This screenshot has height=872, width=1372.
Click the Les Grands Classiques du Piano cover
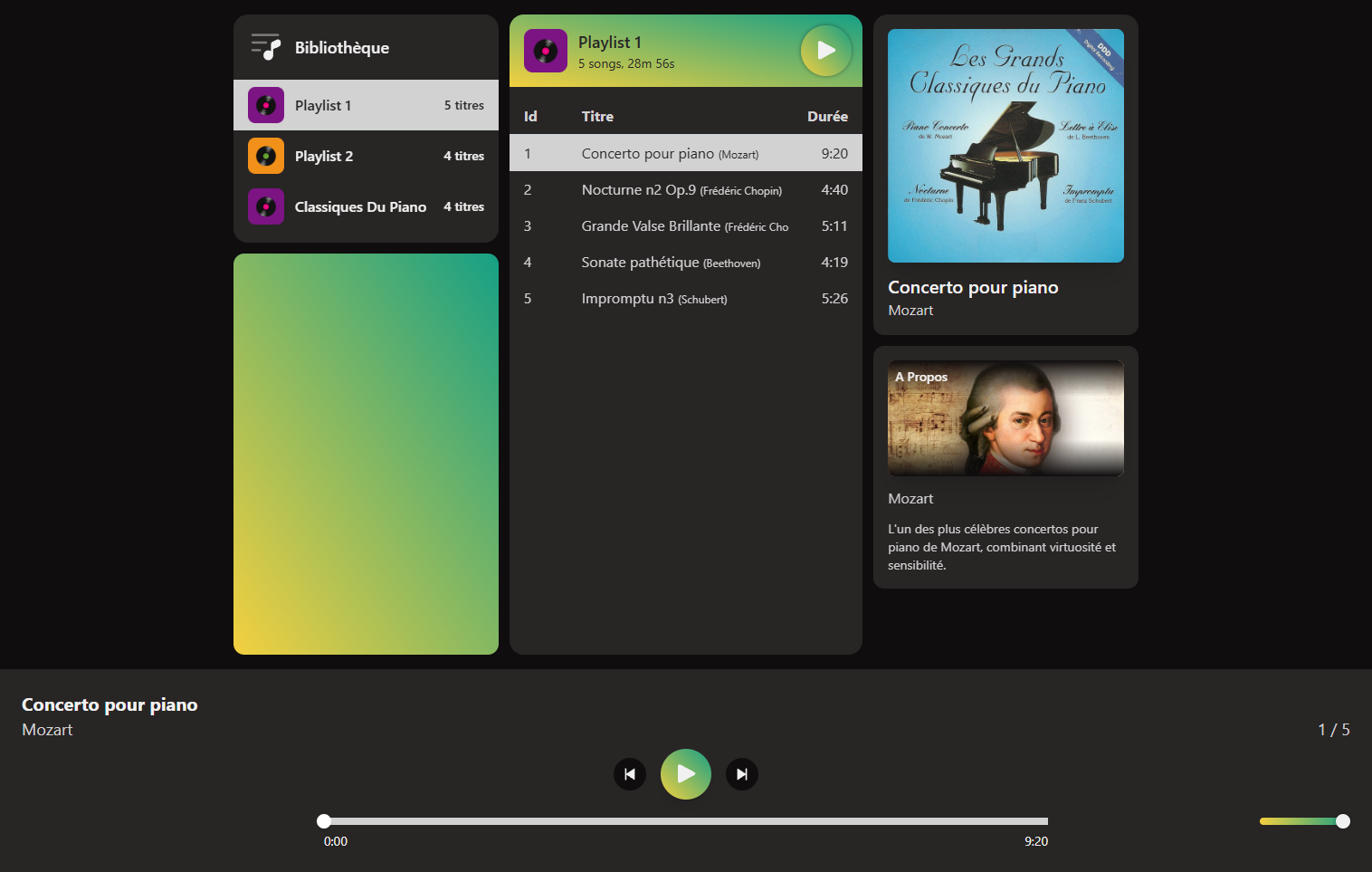pyautogui.click(x=1005, y=146)
